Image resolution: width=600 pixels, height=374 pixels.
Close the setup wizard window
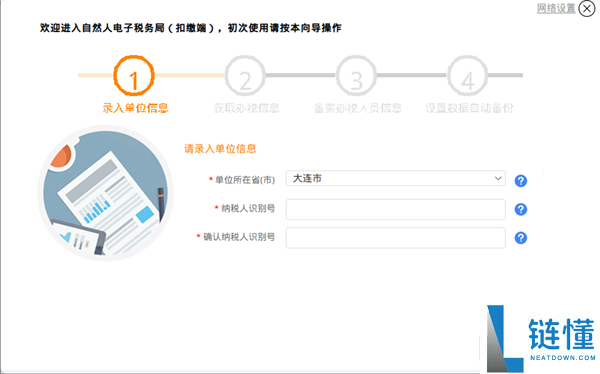(587, 8)
